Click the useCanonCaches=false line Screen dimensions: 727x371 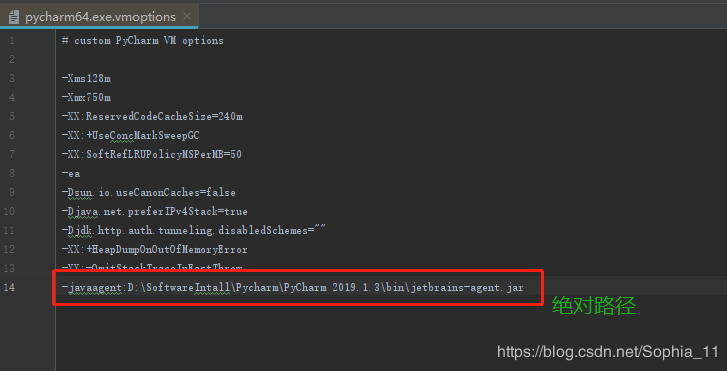148,192
